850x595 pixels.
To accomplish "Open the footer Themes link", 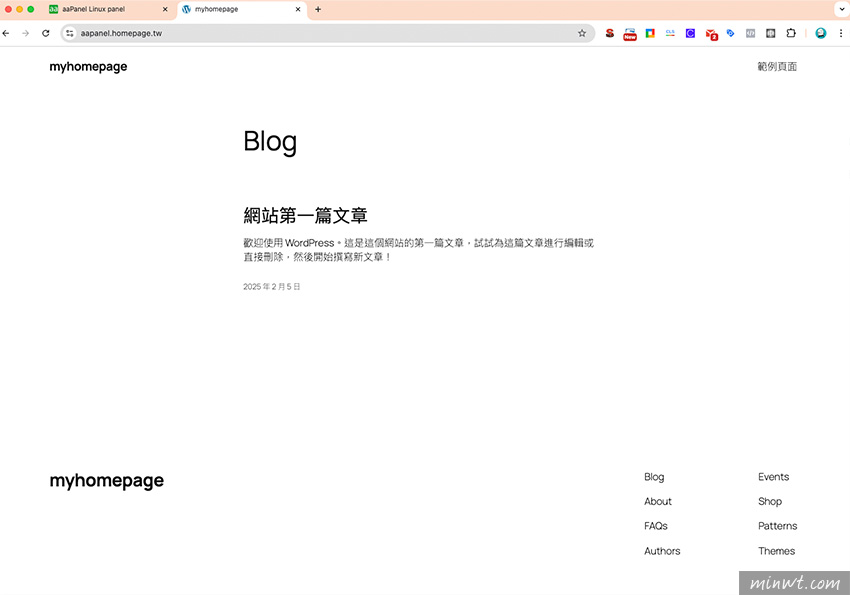I will pos(776,551).
